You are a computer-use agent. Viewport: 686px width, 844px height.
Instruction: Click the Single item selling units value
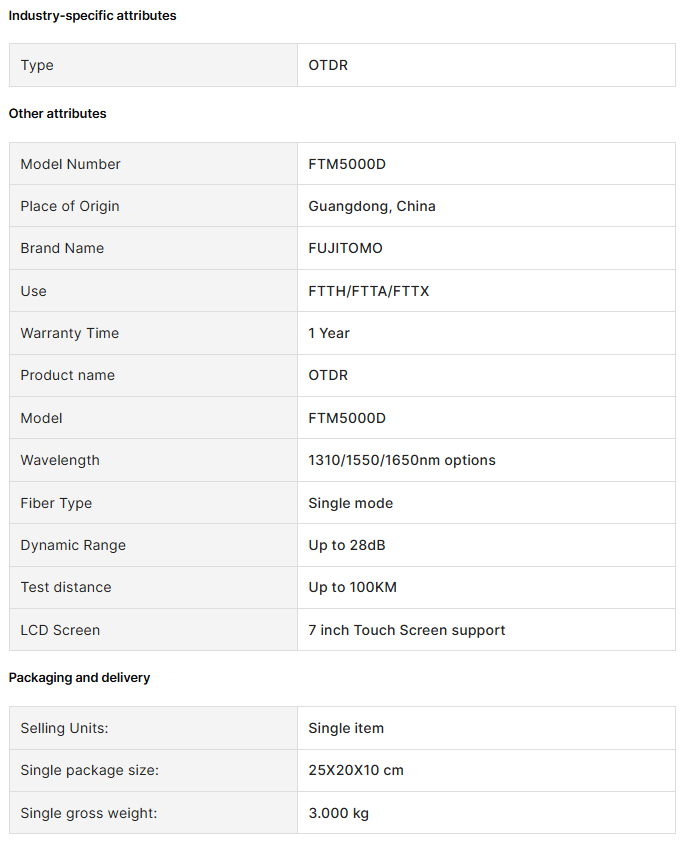pos(346,728)
